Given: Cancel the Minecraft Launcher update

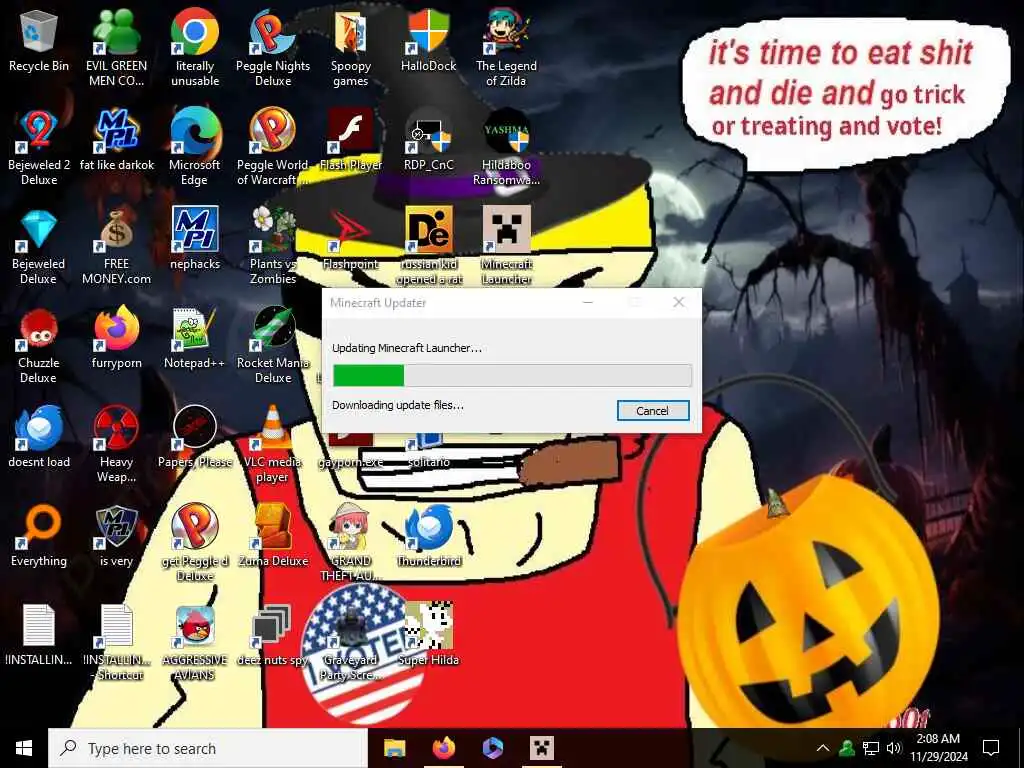Looking at the screenshot, I should (653, 411).
